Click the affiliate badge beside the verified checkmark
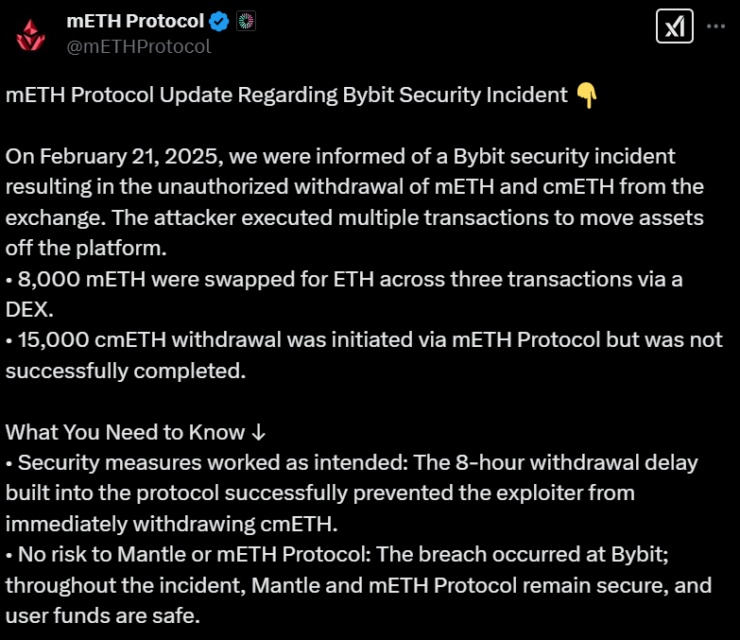740x640 pixels. [x=246, y=21]
